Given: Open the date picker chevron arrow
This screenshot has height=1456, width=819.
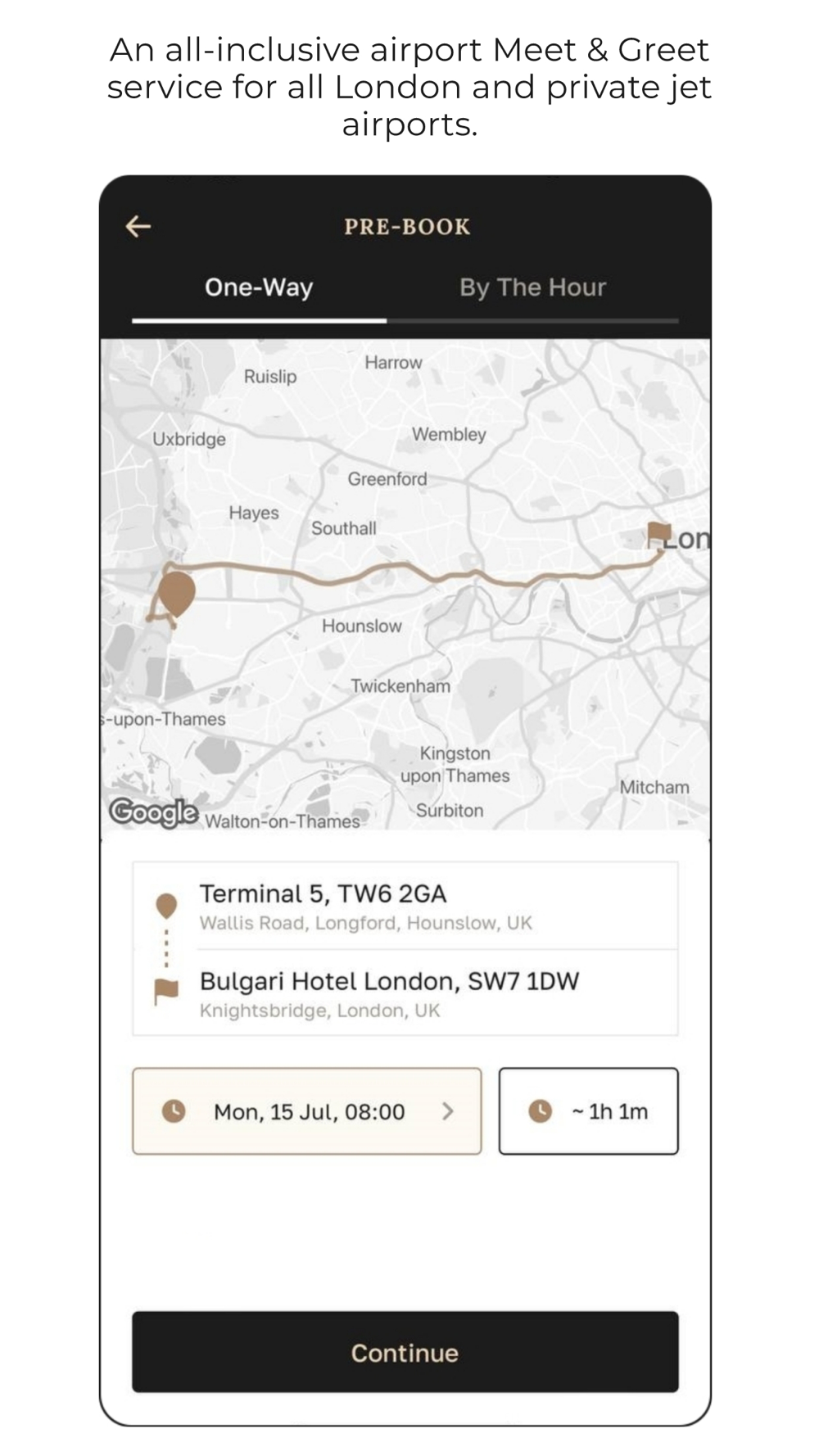Looking at the screenshot, I should (447, 1111).
